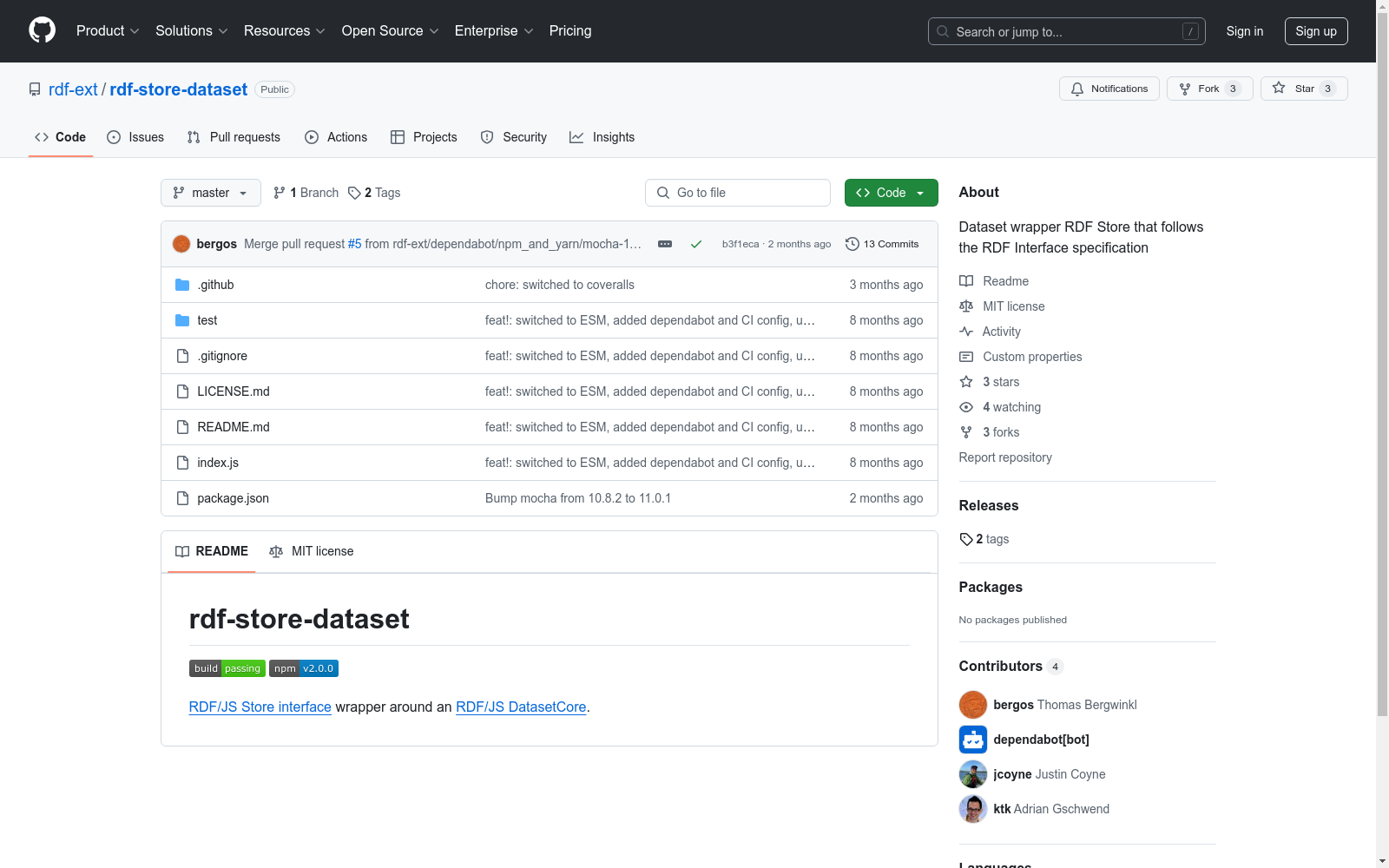The height and width of the screenshot is (868, 1389).
Task: Click the Go to file input
Action: coord(738,193)
